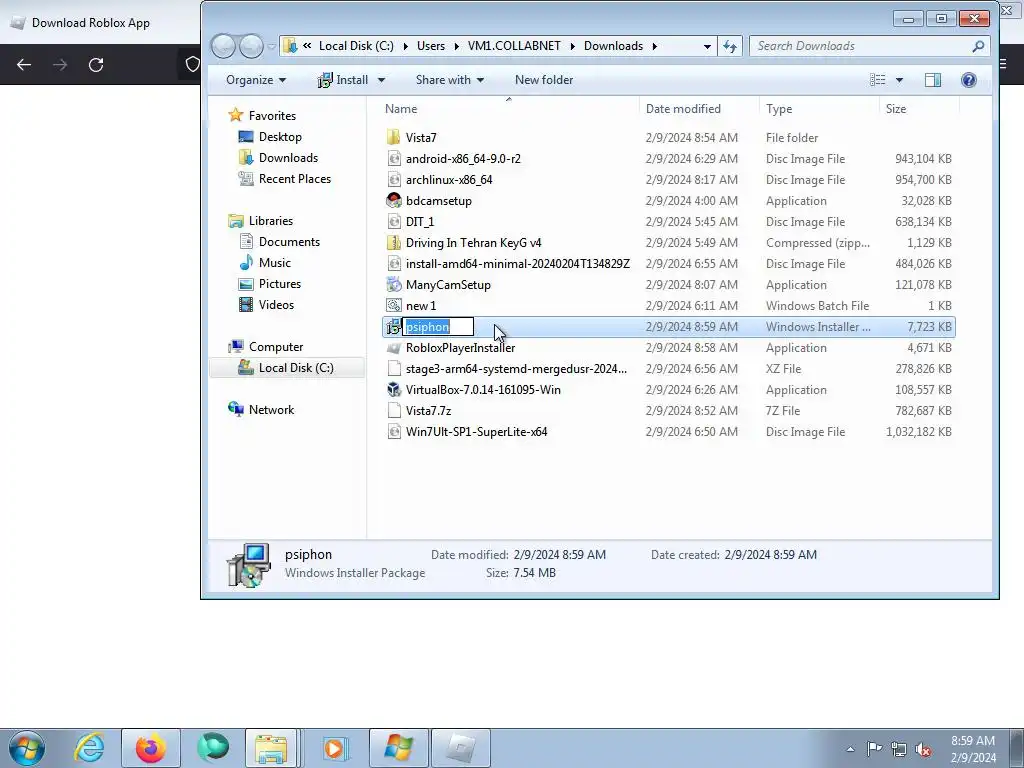Open Windows Start orb
This screenshot has width=1024, height=768.
tap(27, 748)
